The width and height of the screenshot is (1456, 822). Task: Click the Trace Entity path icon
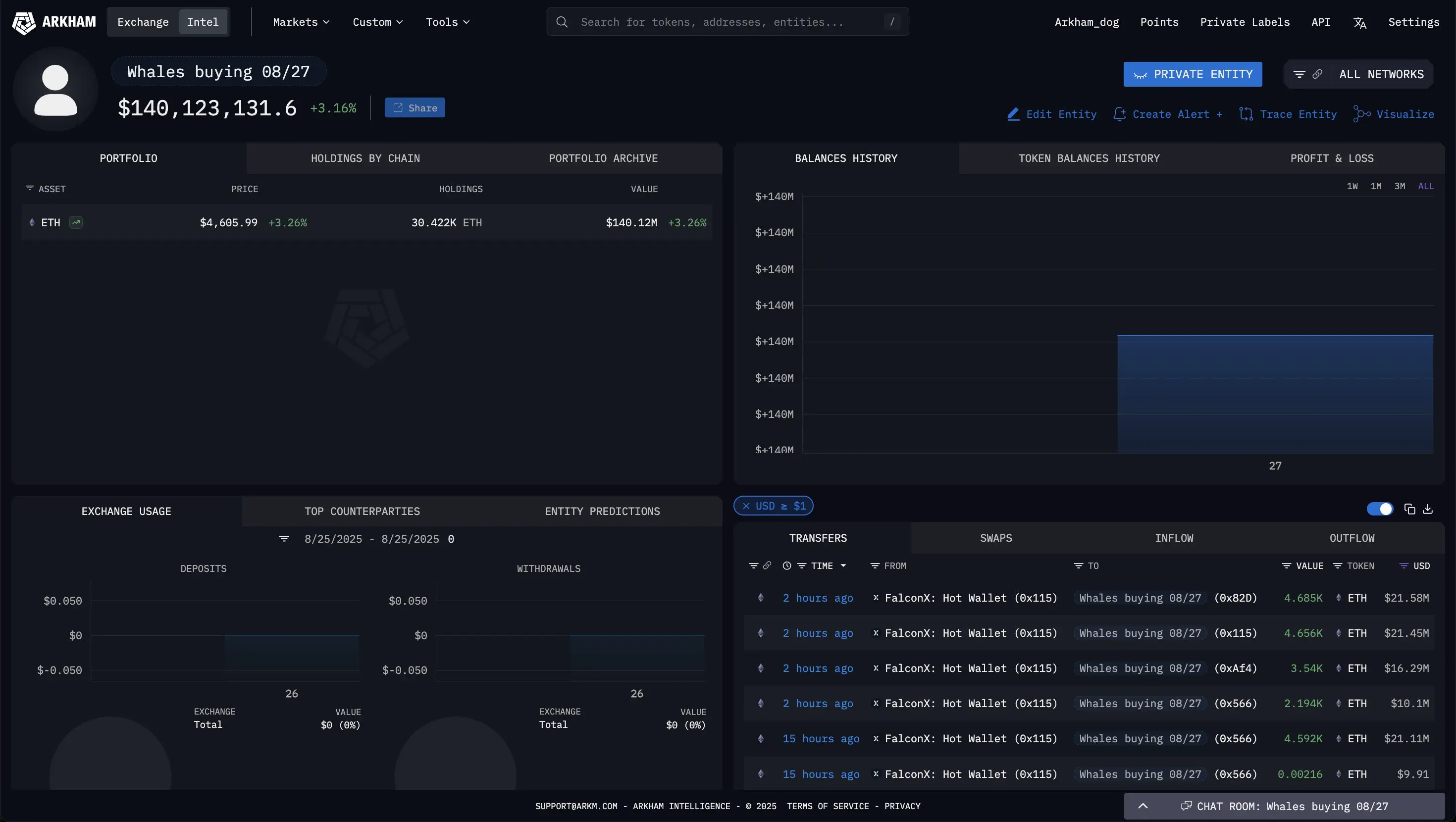[1246, 114]
